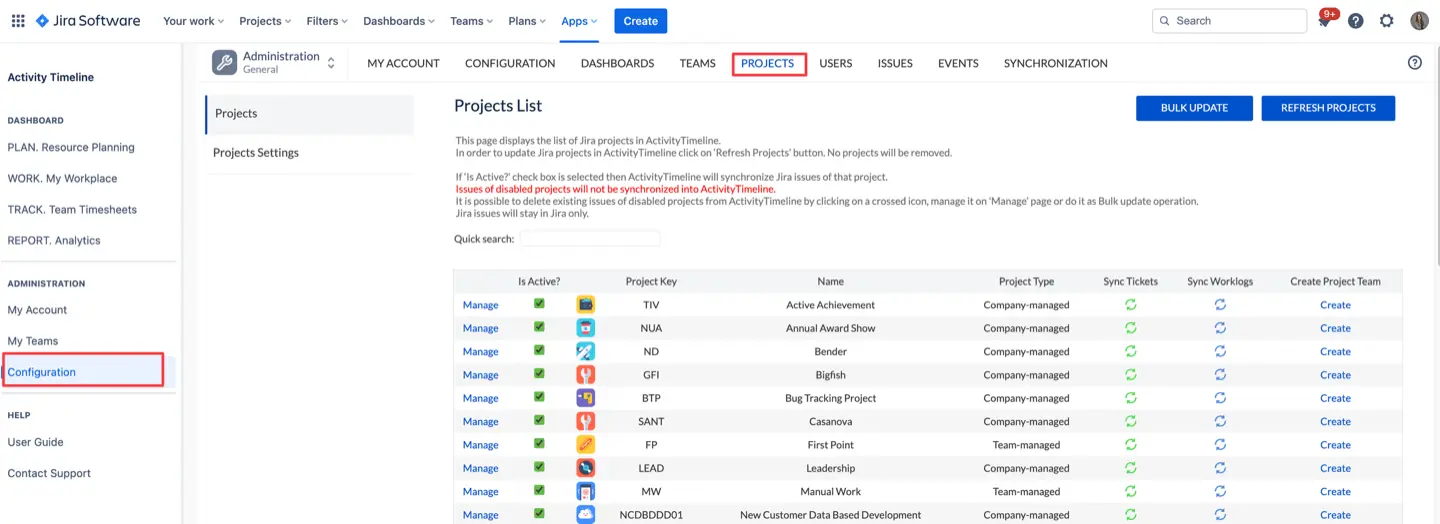Open Jira settings gear icon
The height and width of the screenshot is (524, 1440).
tap(1386, 21)
